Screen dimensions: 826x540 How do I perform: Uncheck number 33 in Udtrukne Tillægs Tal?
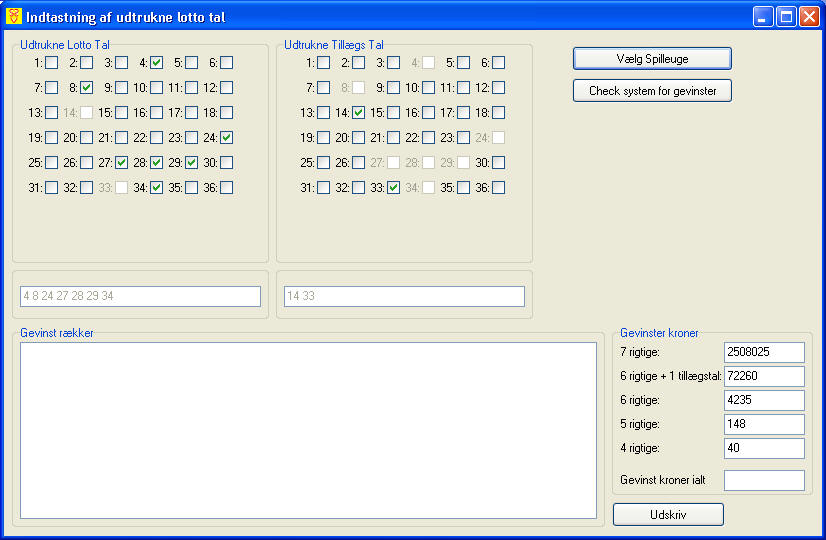click(x=394, y=187)
